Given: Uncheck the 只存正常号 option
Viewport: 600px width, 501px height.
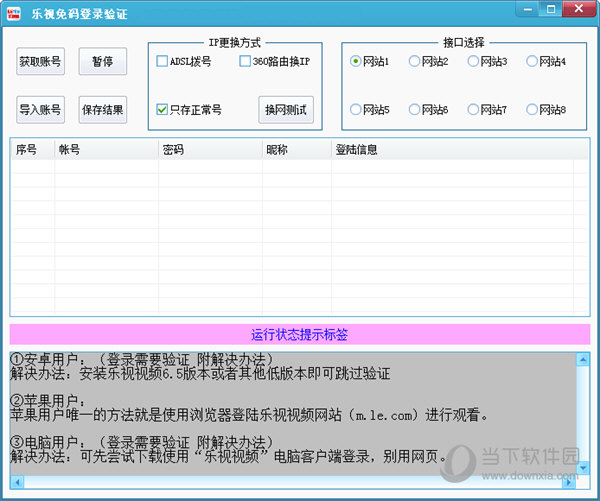Looking at the screenshot, I should 163,109.
